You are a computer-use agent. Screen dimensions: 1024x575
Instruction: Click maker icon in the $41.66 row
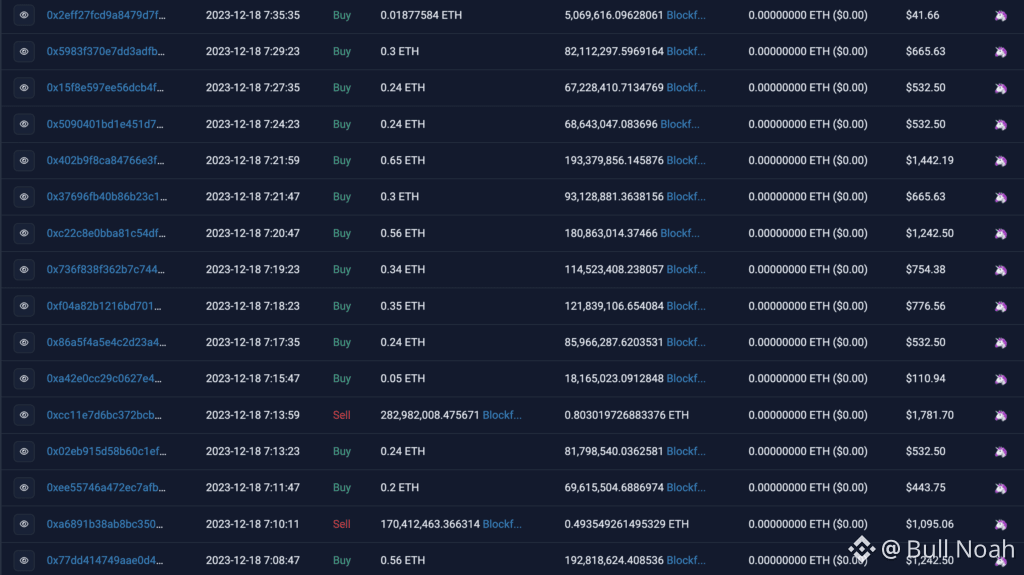pos(1000,16)
